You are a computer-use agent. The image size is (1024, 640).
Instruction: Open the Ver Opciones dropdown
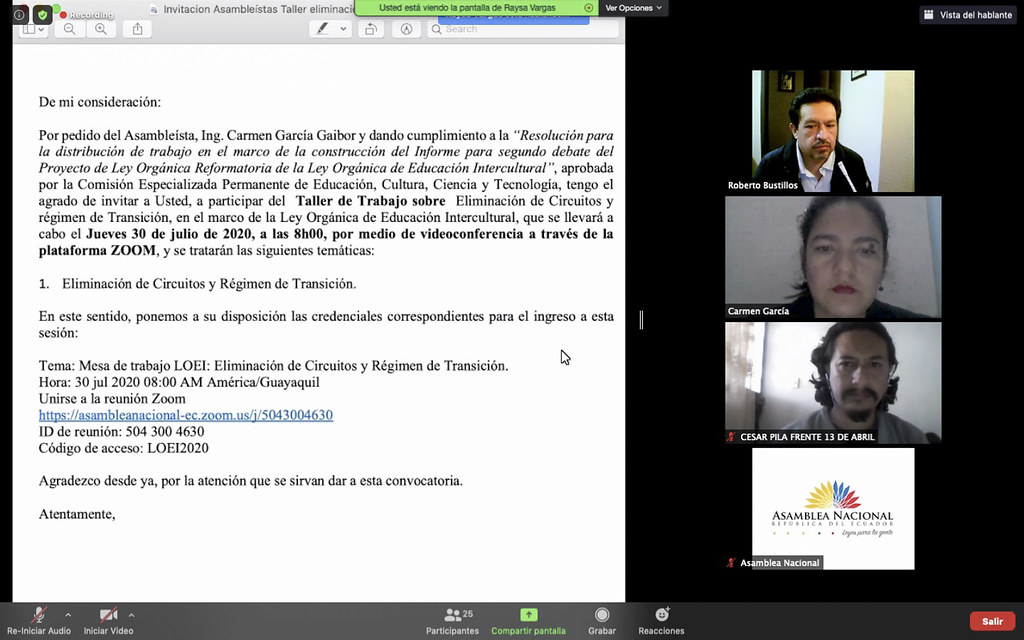click(634, 8)
